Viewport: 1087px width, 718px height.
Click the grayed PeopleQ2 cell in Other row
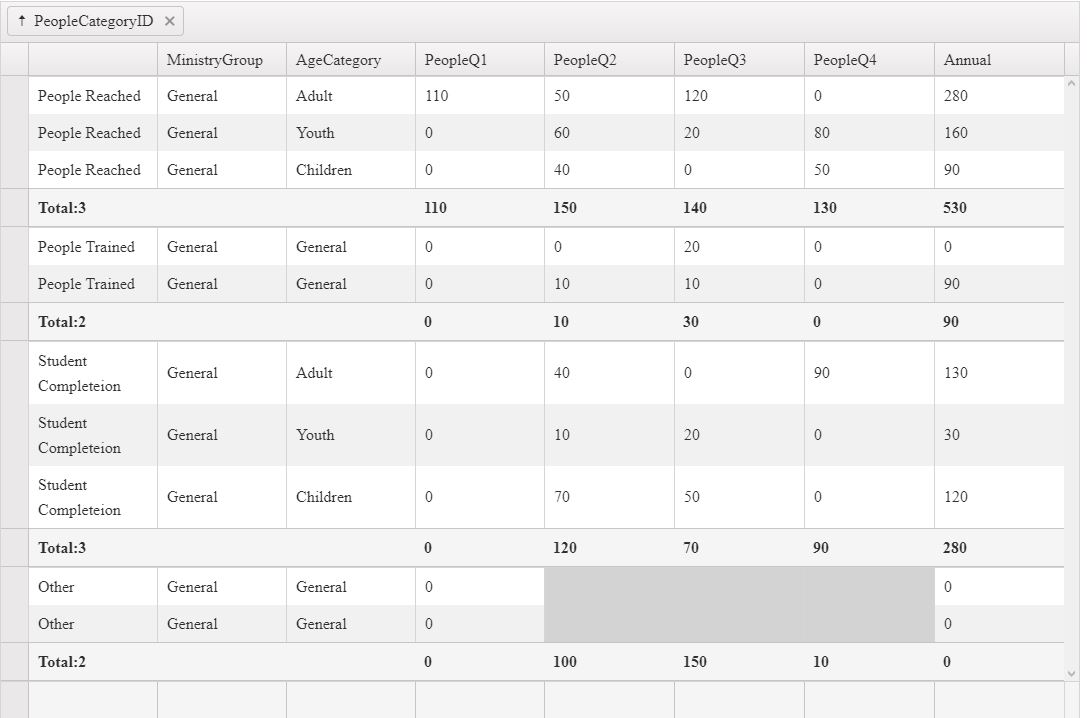(x=609, y=587)
